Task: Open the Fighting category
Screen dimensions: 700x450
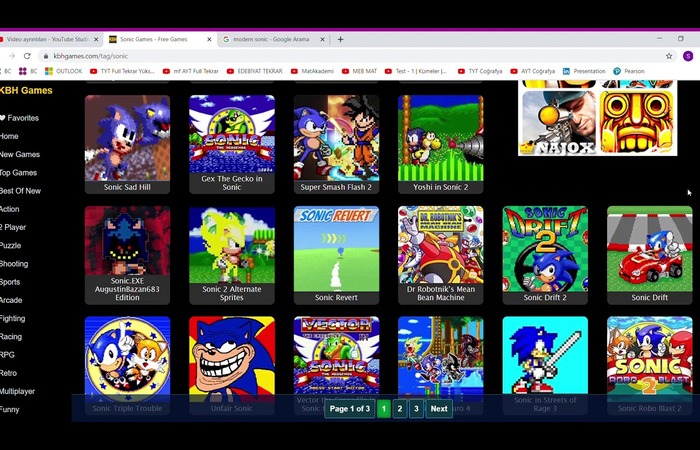Action: (12, 318)
